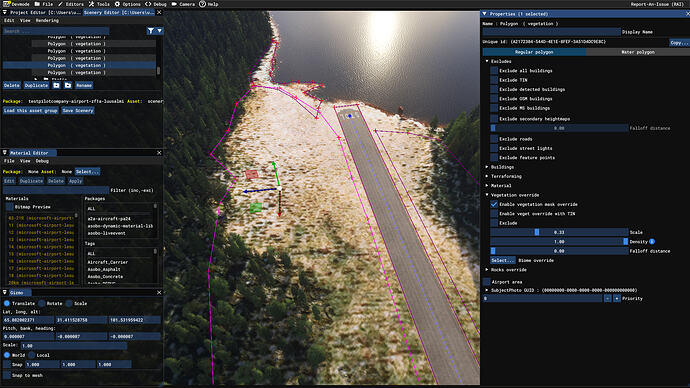This screenshot has height=388, width=690.
Task: Click Copy... next to Unique id
Action: (679, 42)
